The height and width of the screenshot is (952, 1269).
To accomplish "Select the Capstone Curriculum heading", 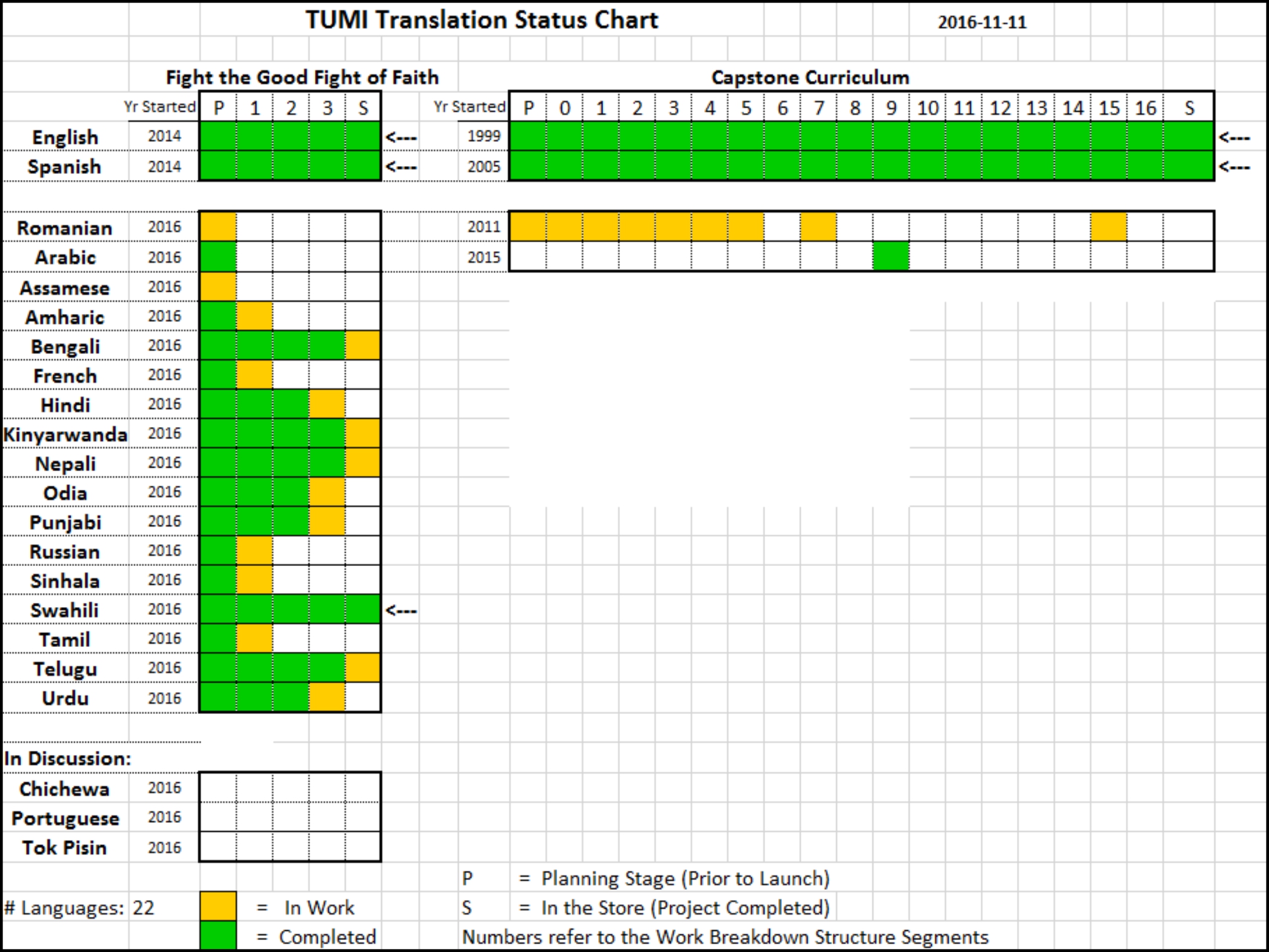I will pyautogui.click(x=810, y=77).
